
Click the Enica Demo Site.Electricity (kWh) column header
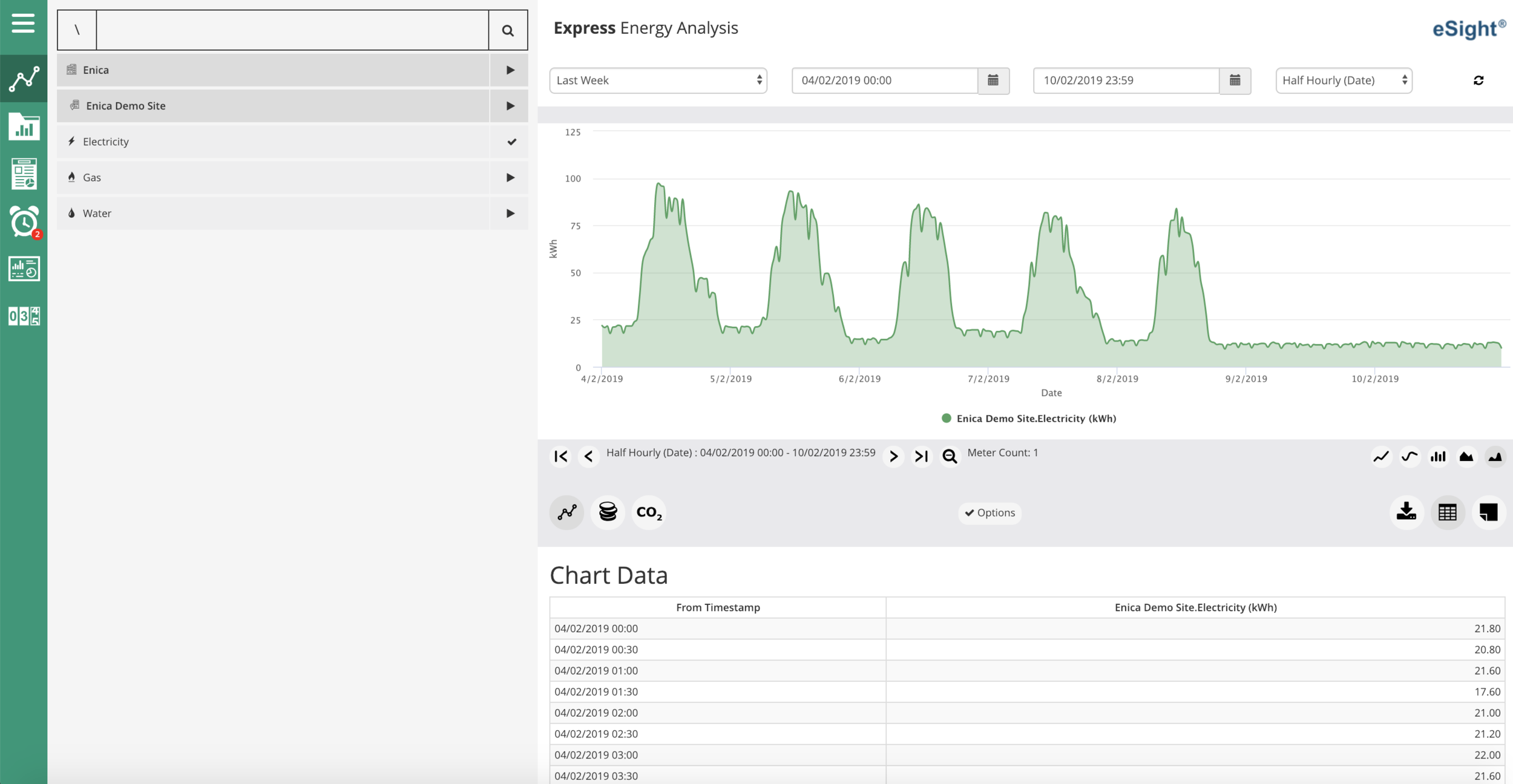click(1195, 607)
